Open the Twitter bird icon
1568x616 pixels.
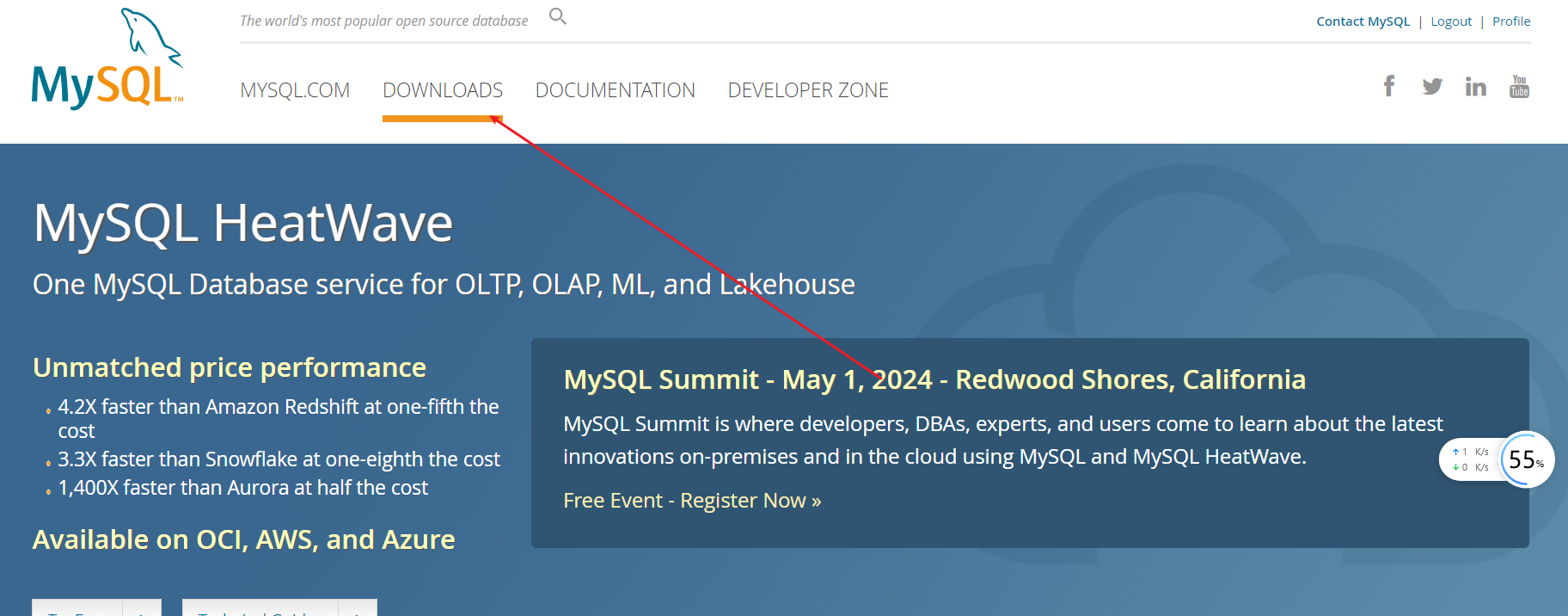[1432, 86]
